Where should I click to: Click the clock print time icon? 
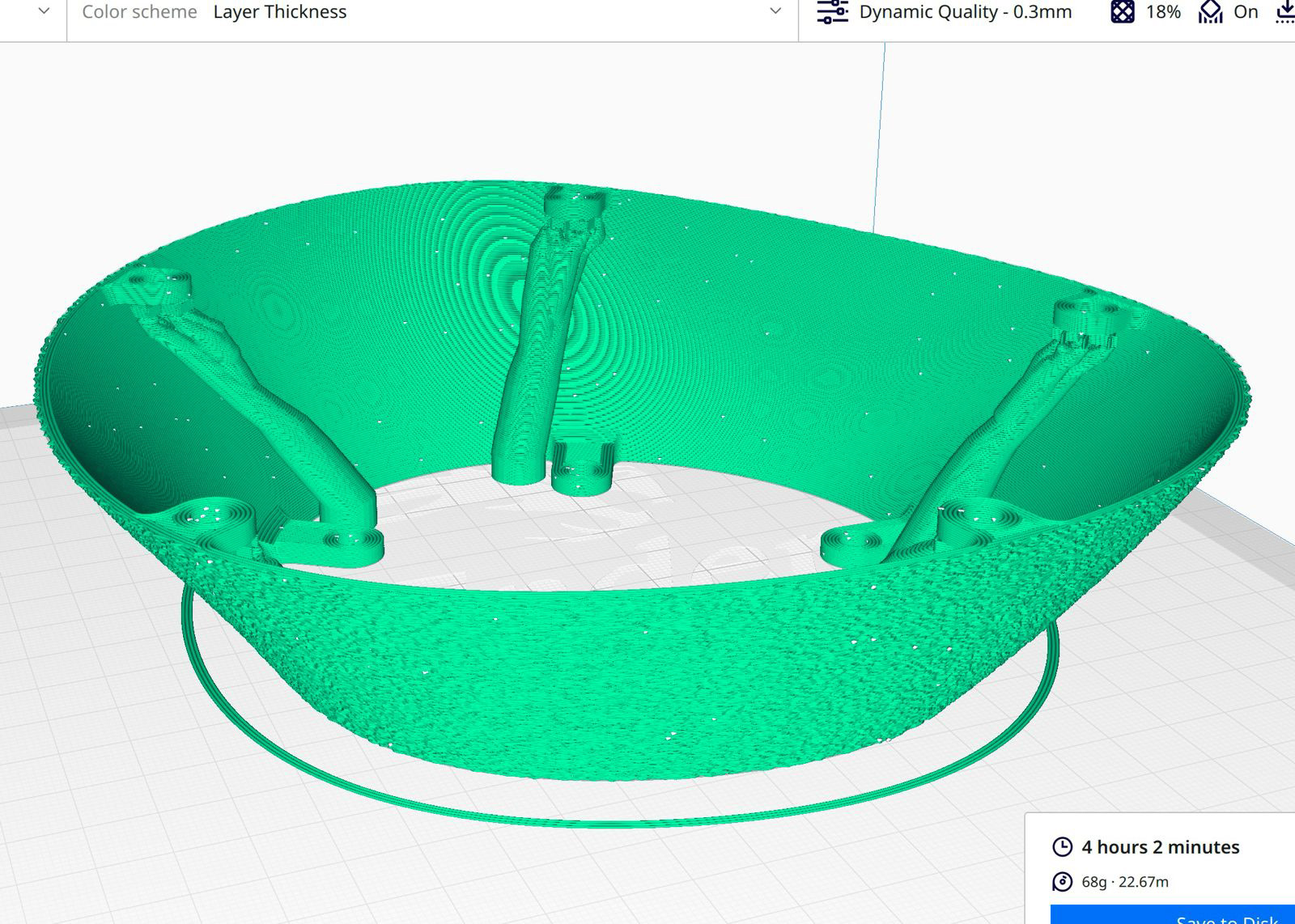click(x=1062, y=847)
